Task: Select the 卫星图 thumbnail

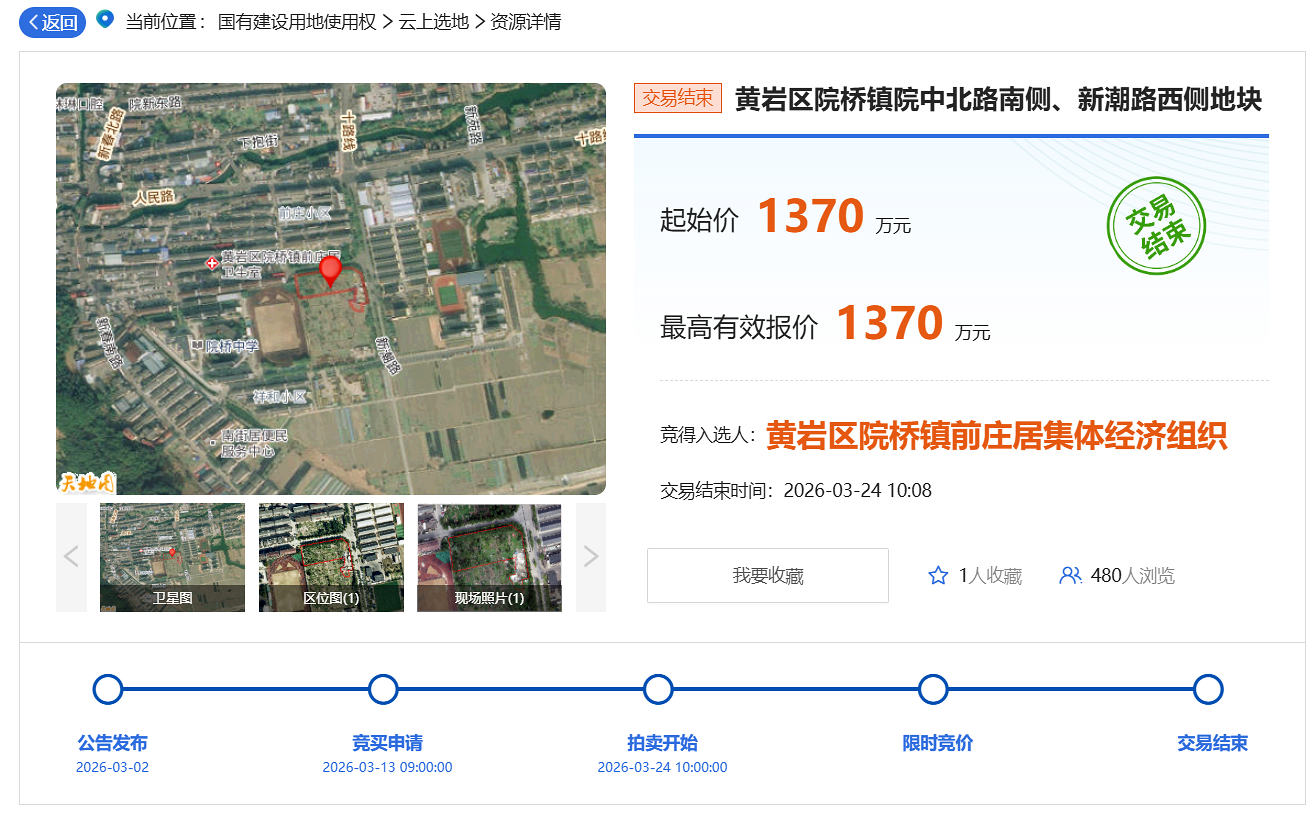Action: coord(172,557)
